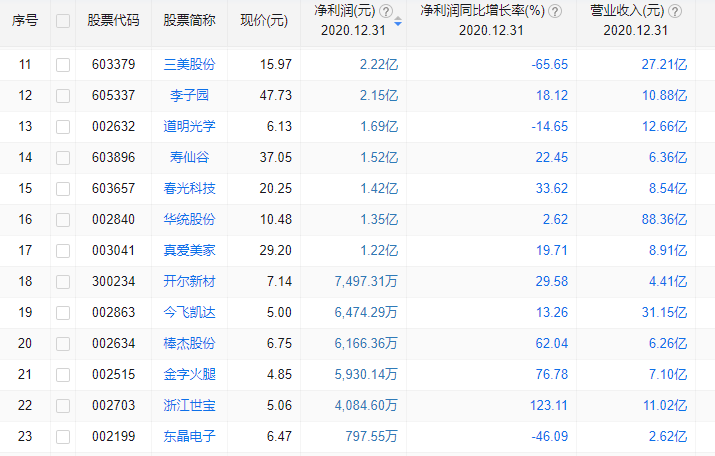
Task: Select stock code 300234
Action: pos(114,281)
